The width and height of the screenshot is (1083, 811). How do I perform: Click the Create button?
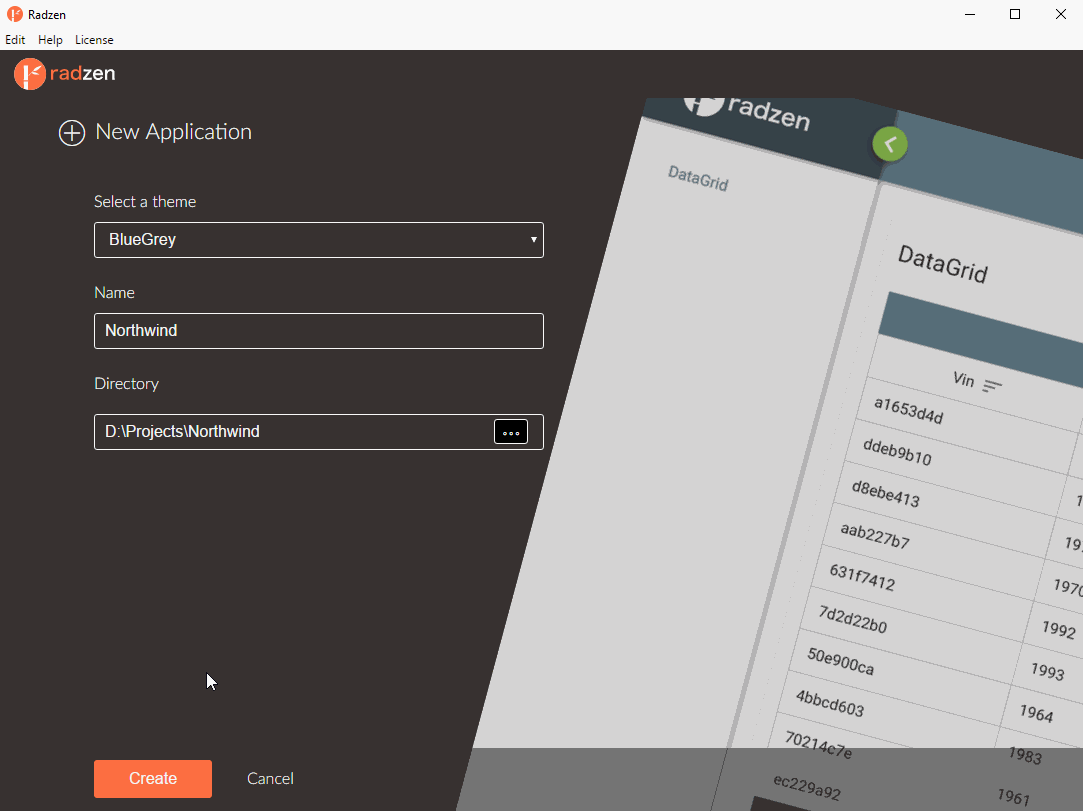click(x=153, y=779)
